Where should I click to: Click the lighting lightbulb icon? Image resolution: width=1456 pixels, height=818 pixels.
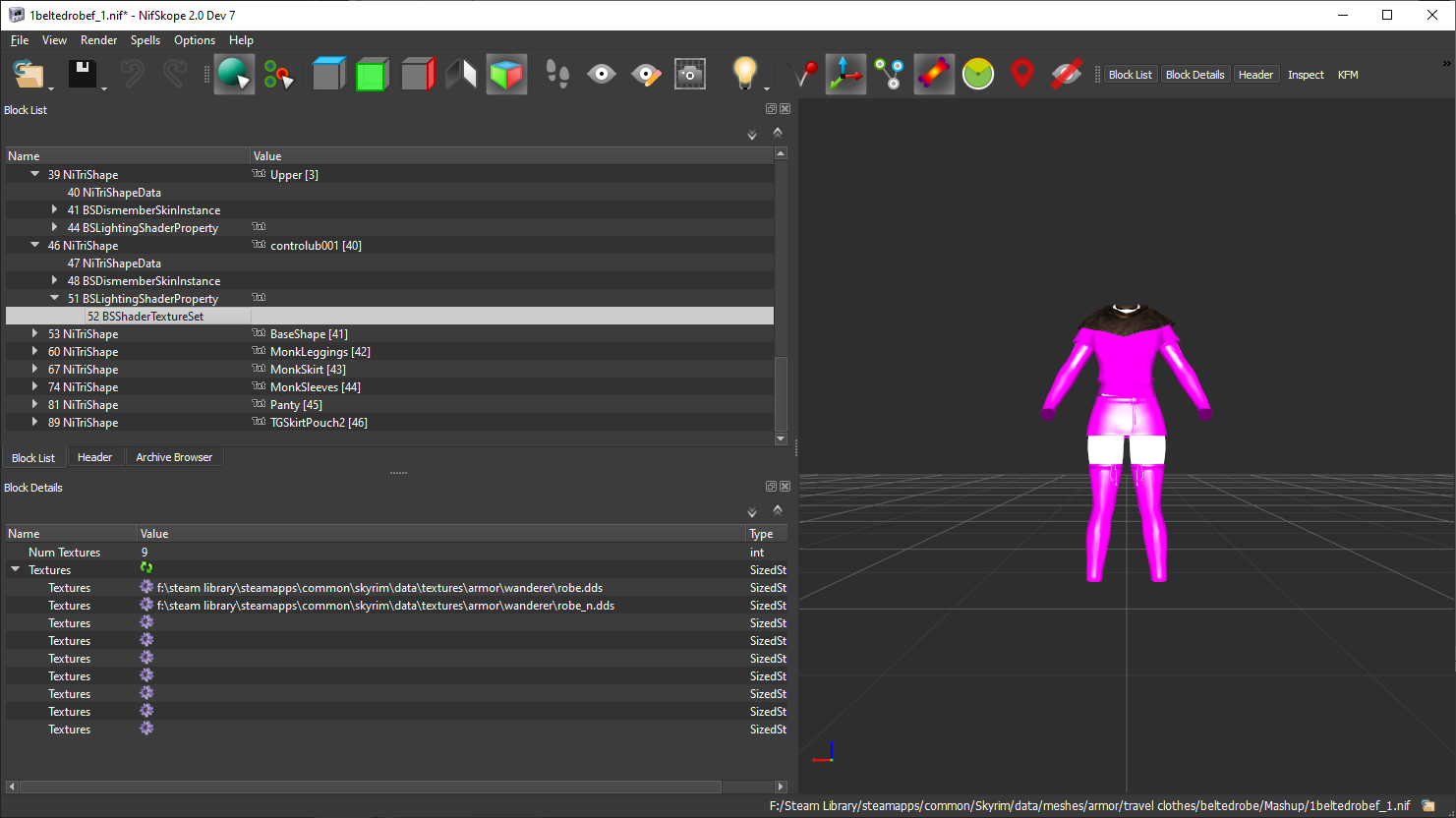(x=744, y=75)
